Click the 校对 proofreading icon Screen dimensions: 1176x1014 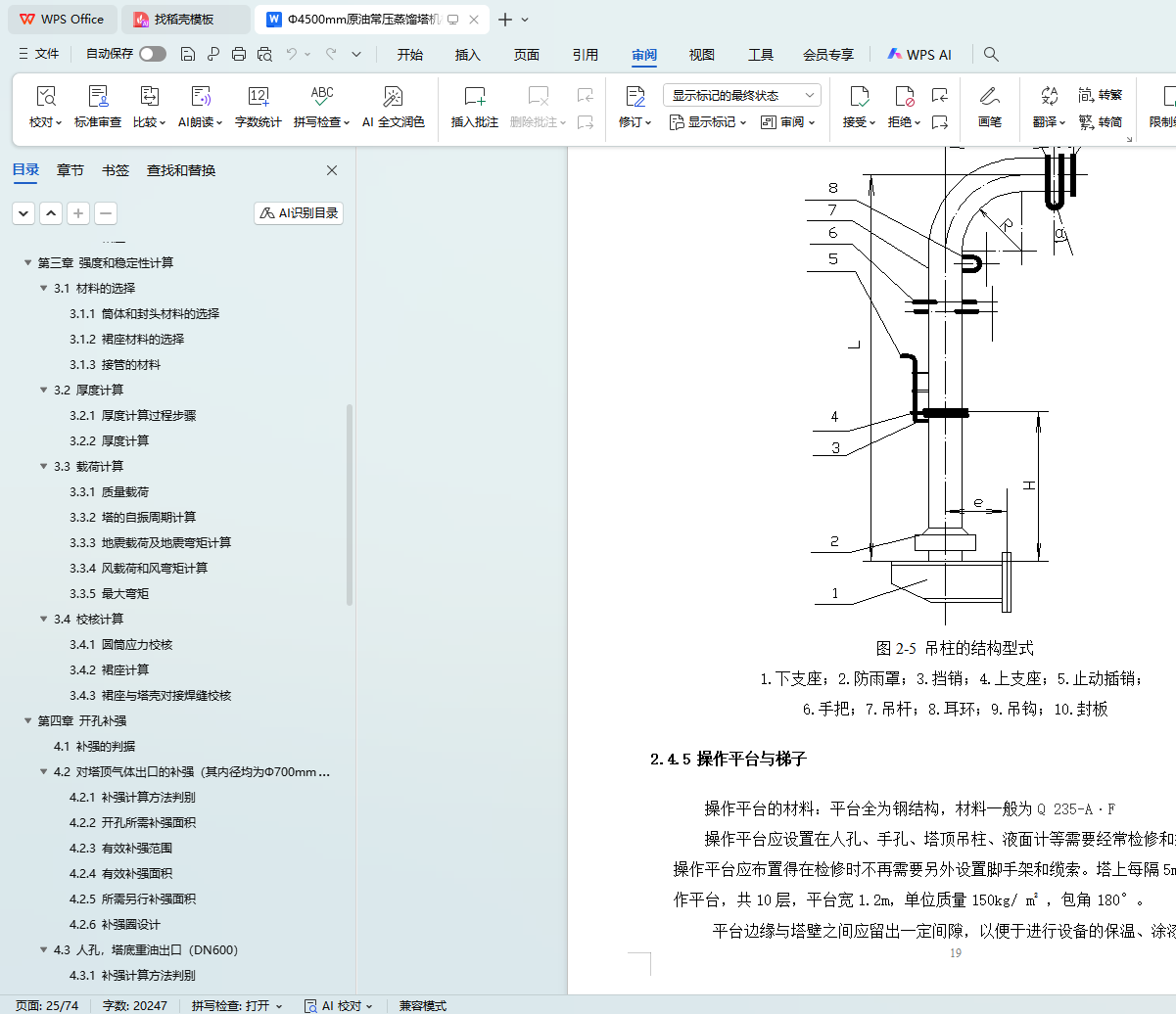pos(45,97)
